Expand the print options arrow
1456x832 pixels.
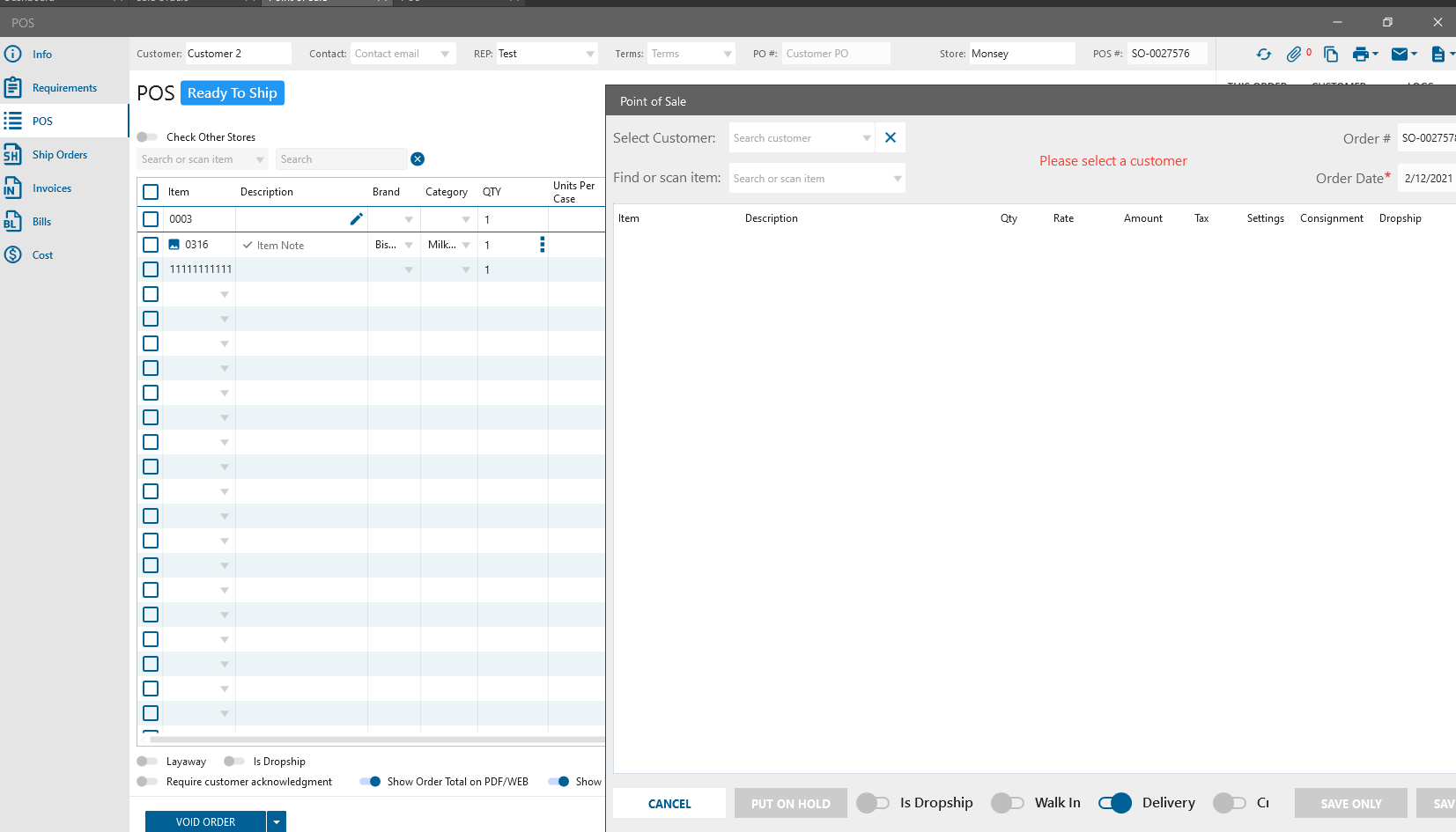click(1375, 55)
